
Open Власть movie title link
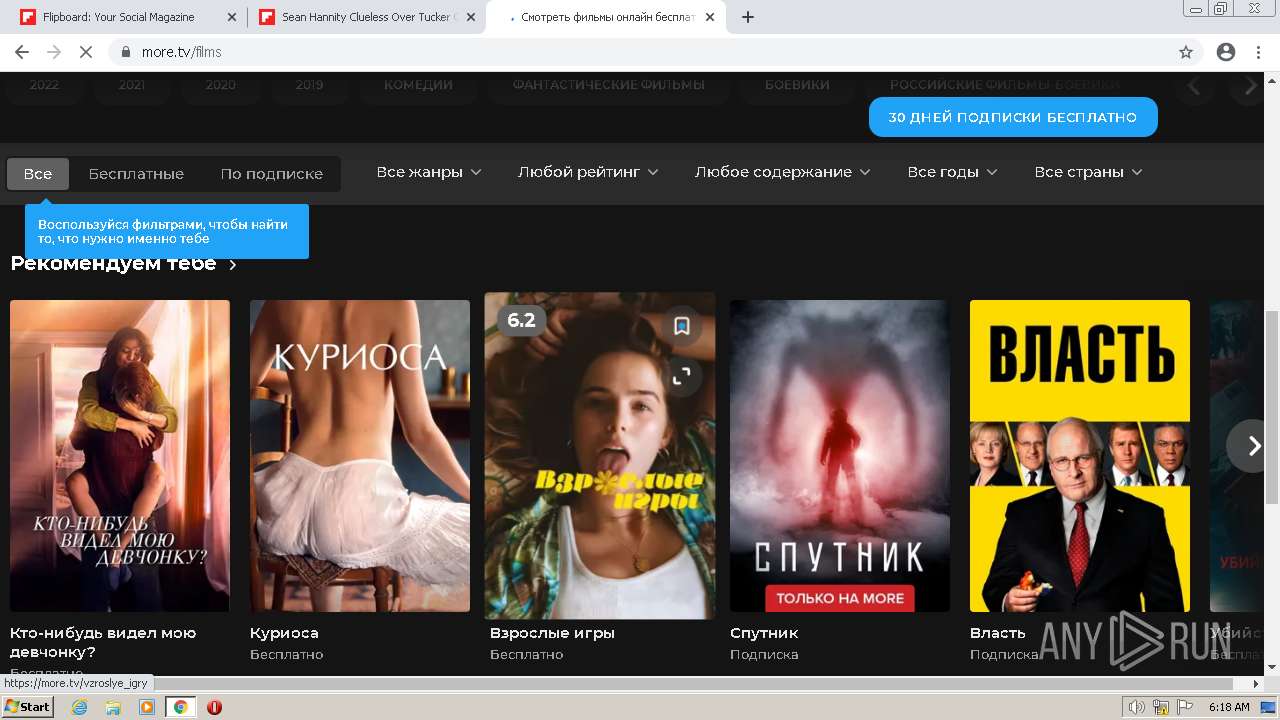click(x=998, y=633)
